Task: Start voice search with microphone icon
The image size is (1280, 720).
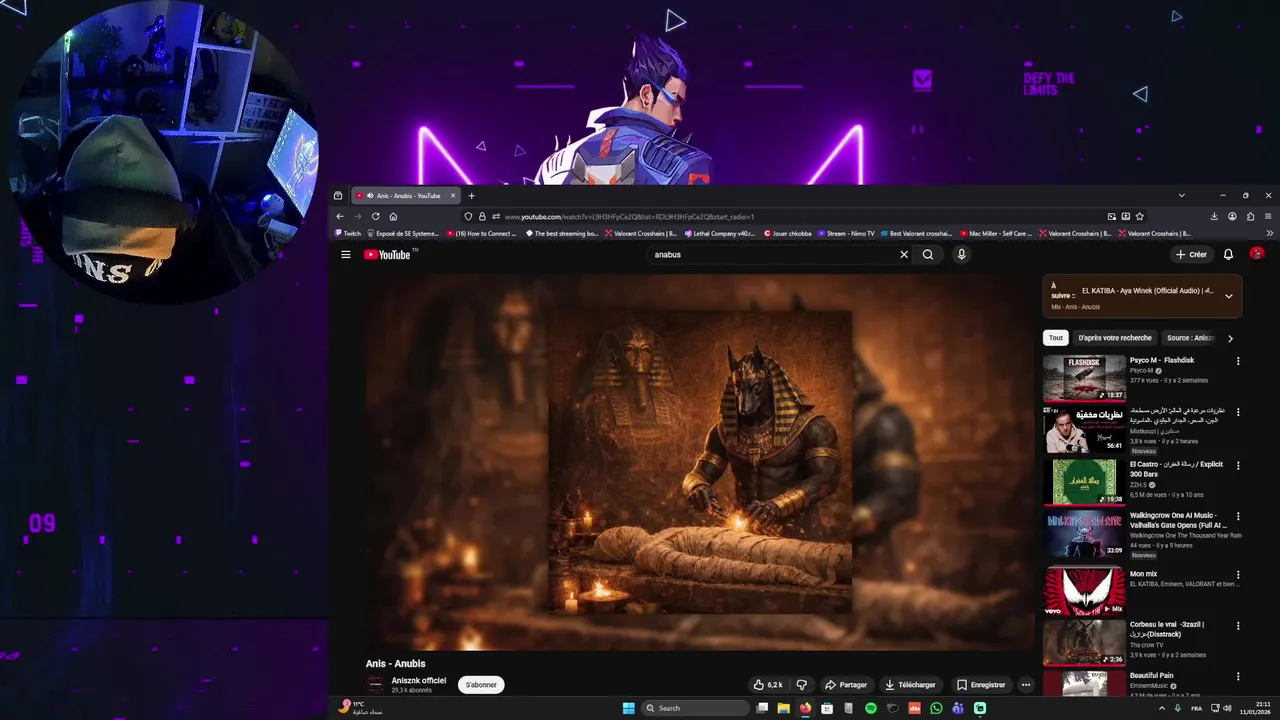Action: tap(961, 255)
